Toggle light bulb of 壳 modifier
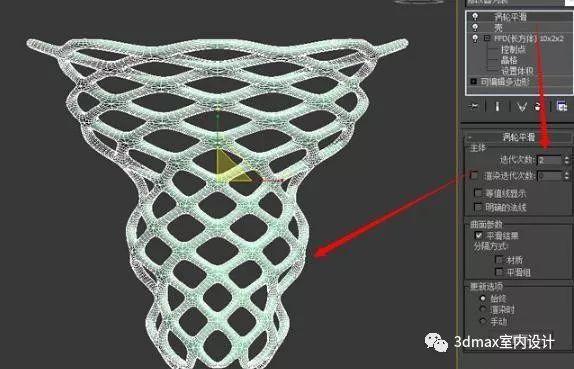574x369 pixels. (475, 27)
